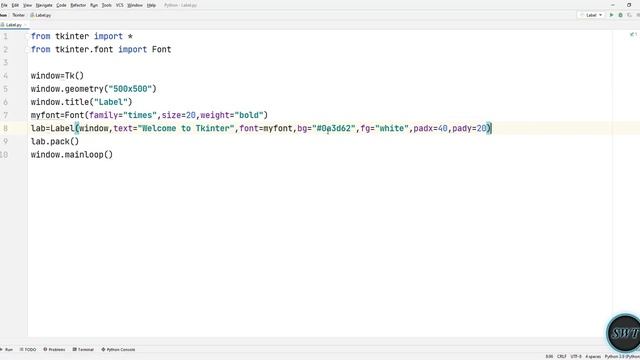The width and height of the screenshot is (640, 360).
Task: Click the "bold" weight string
Action: click(x=249, y=115)
